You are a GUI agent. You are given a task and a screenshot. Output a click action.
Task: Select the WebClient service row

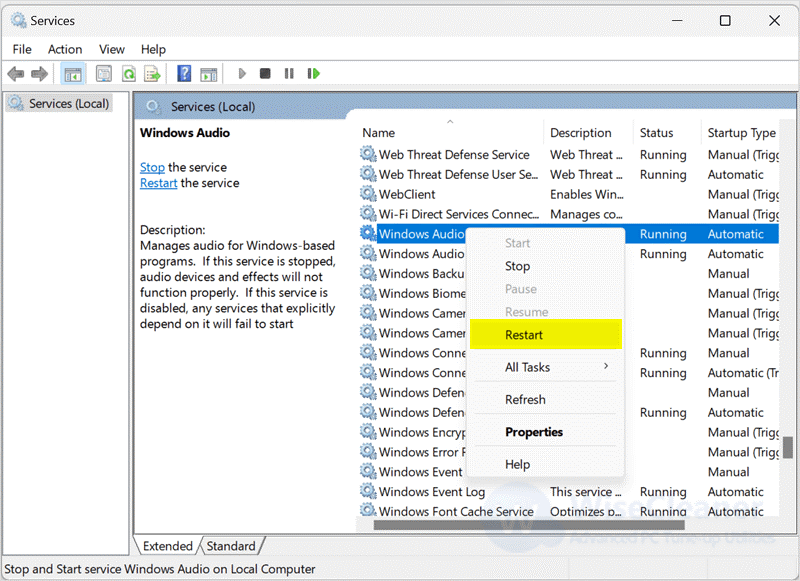click(569, 194)
